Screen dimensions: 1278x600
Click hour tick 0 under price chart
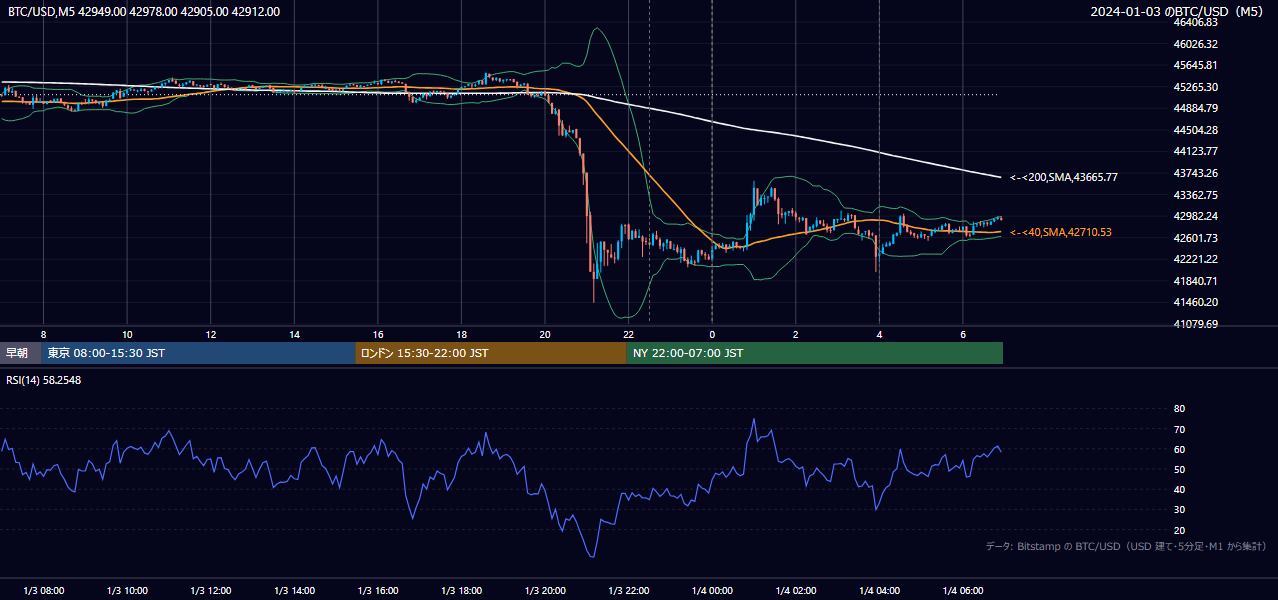712,334
